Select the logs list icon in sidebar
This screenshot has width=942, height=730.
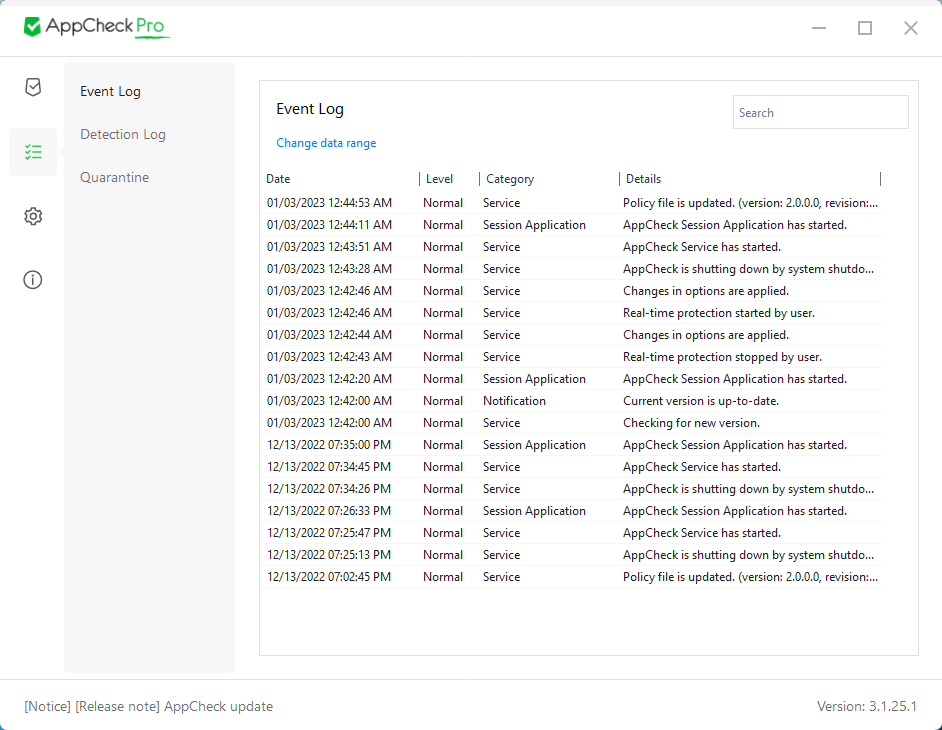(x=33, y=152)
